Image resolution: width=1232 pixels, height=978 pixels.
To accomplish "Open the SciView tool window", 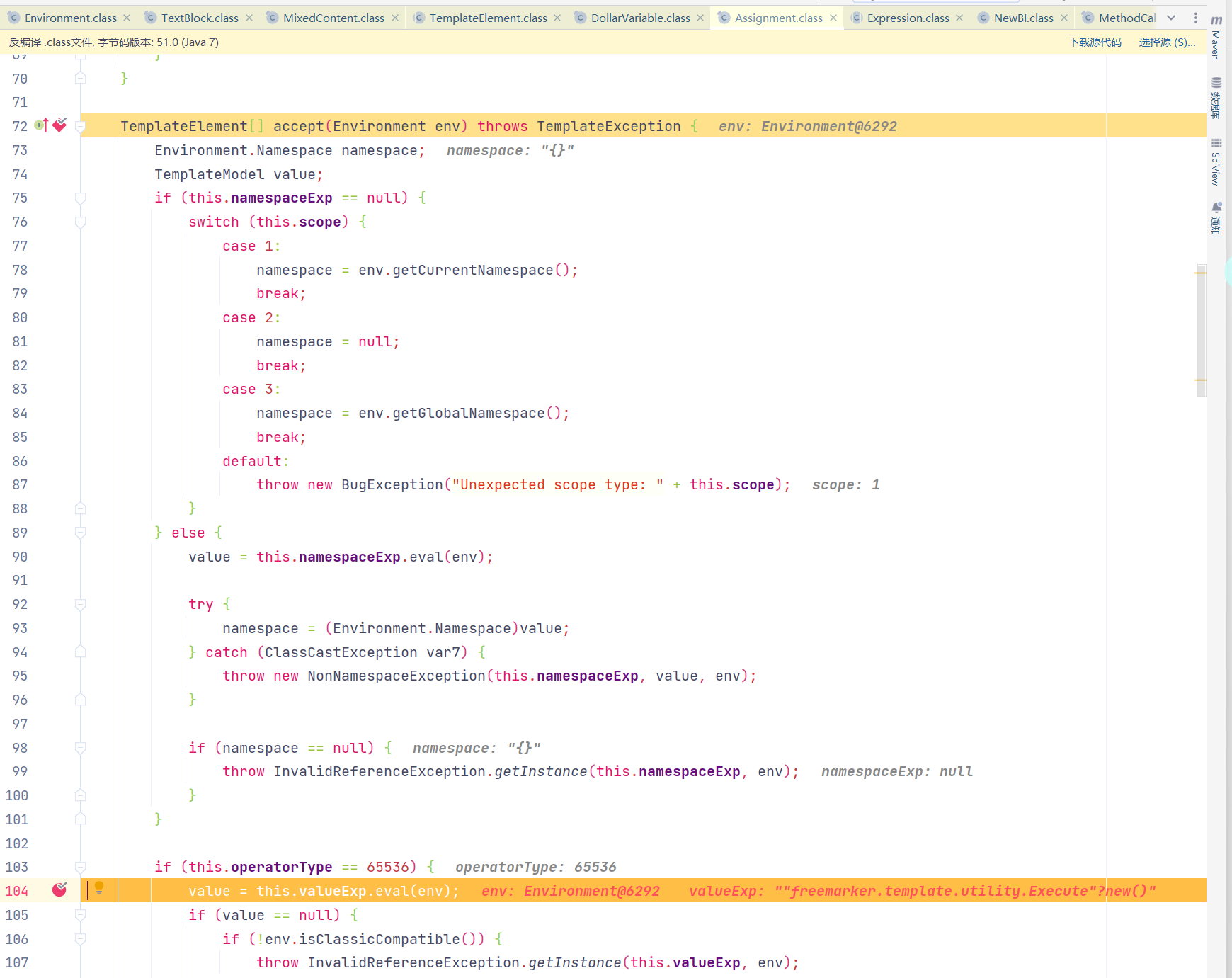I will (x=1216, y=162).
